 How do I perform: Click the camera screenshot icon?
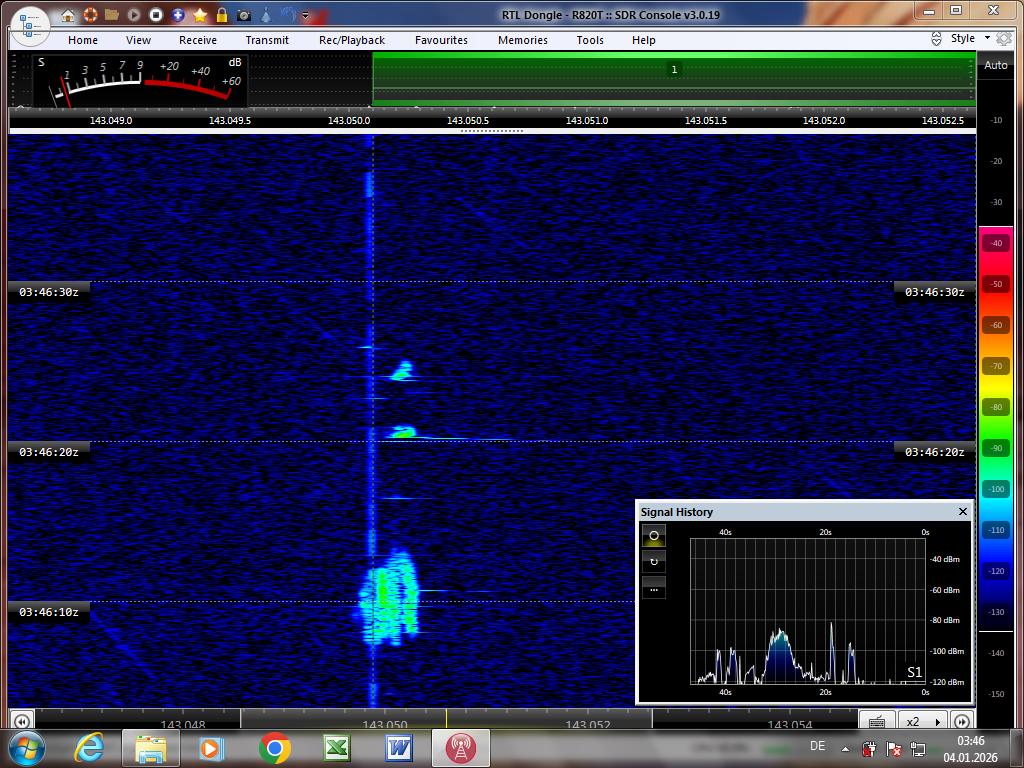pyautogui.click(x=244, y=15)
